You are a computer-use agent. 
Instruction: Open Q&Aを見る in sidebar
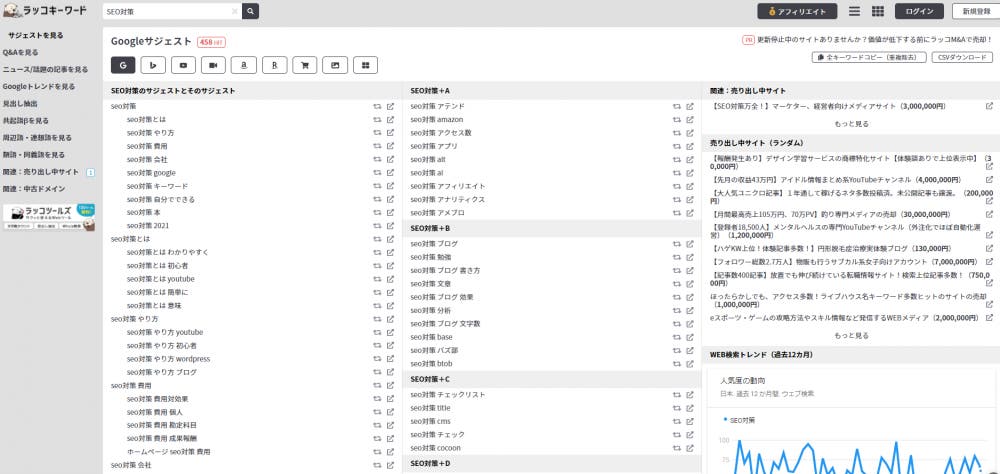coord(20,52)
